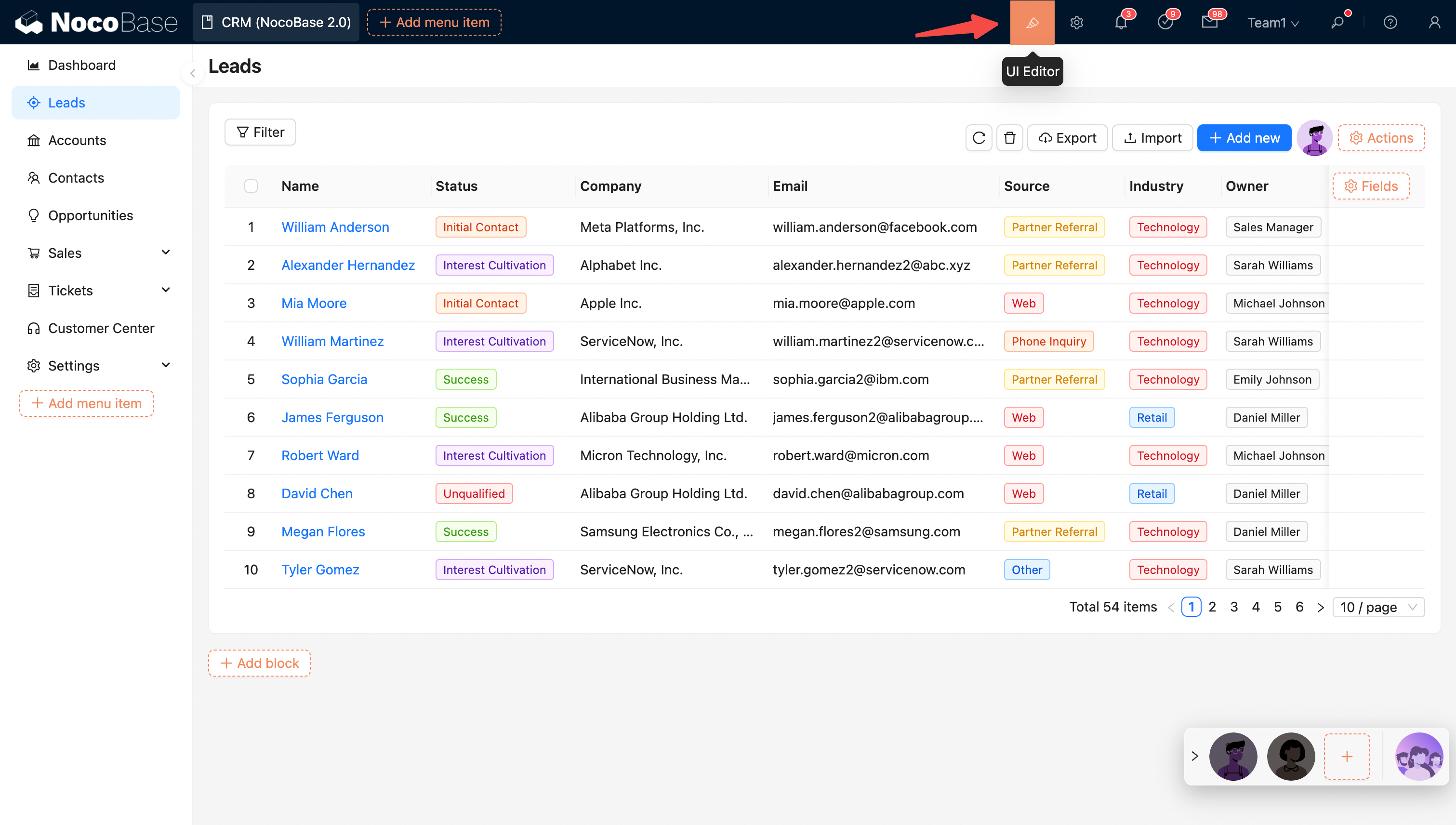Screen dimensions: 1456x825
Task: Click the system settings gear icon
Action: pos(1076,23)
